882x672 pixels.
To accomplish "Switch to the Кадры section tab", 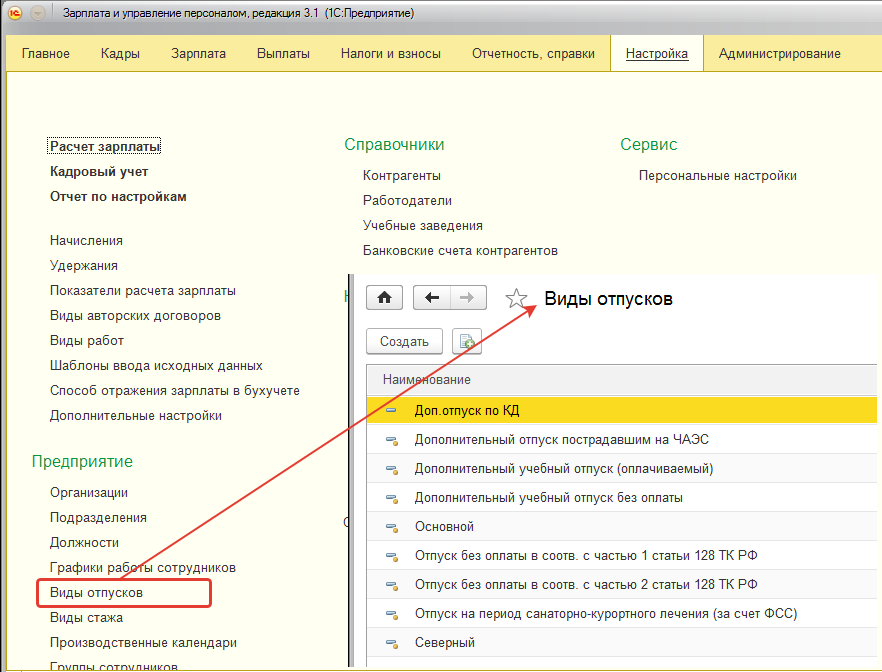I will click(x=120, y=54).
